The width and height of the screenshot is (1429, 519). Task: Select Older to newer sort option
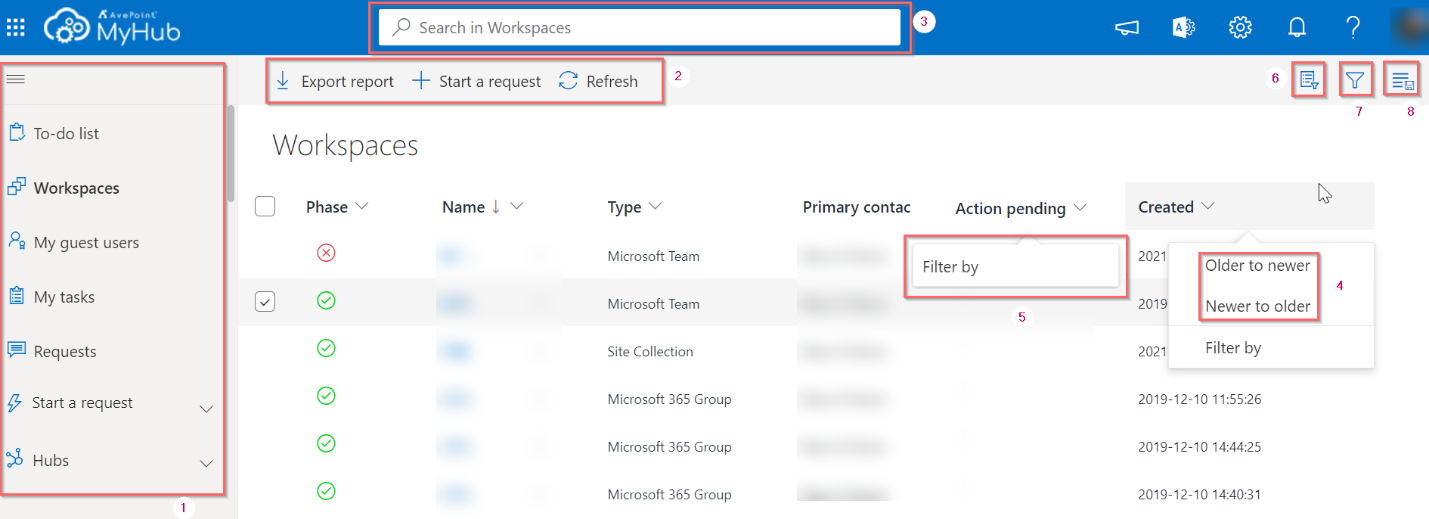tap(1257, 266)
